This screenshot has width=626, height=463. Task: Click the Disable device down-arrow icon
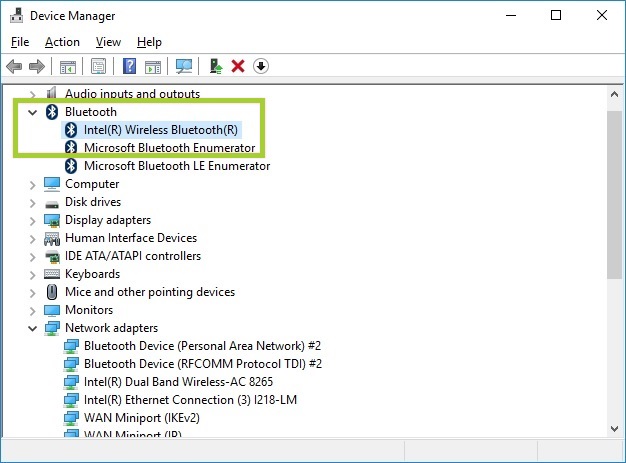(x=261, y=66)
